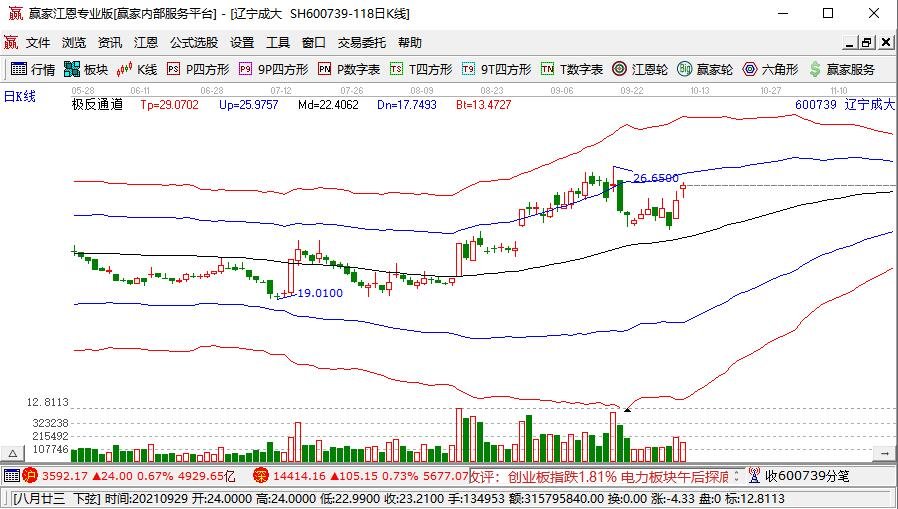The width and height of the screenshot is (898, 509).
Task: Open the 行情 quotes toolbar view
Action: [33, 70]
